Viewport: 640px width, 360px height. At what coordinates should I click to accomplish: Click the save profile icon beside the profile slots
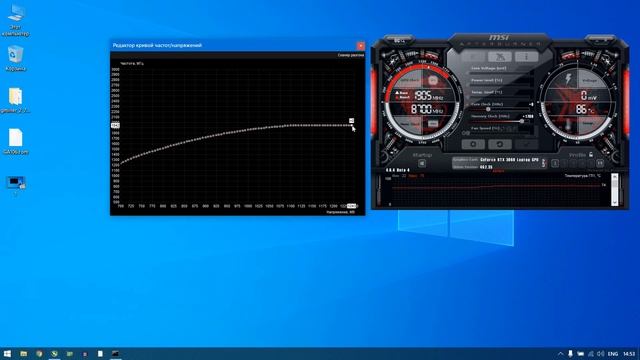coord(600,164)
